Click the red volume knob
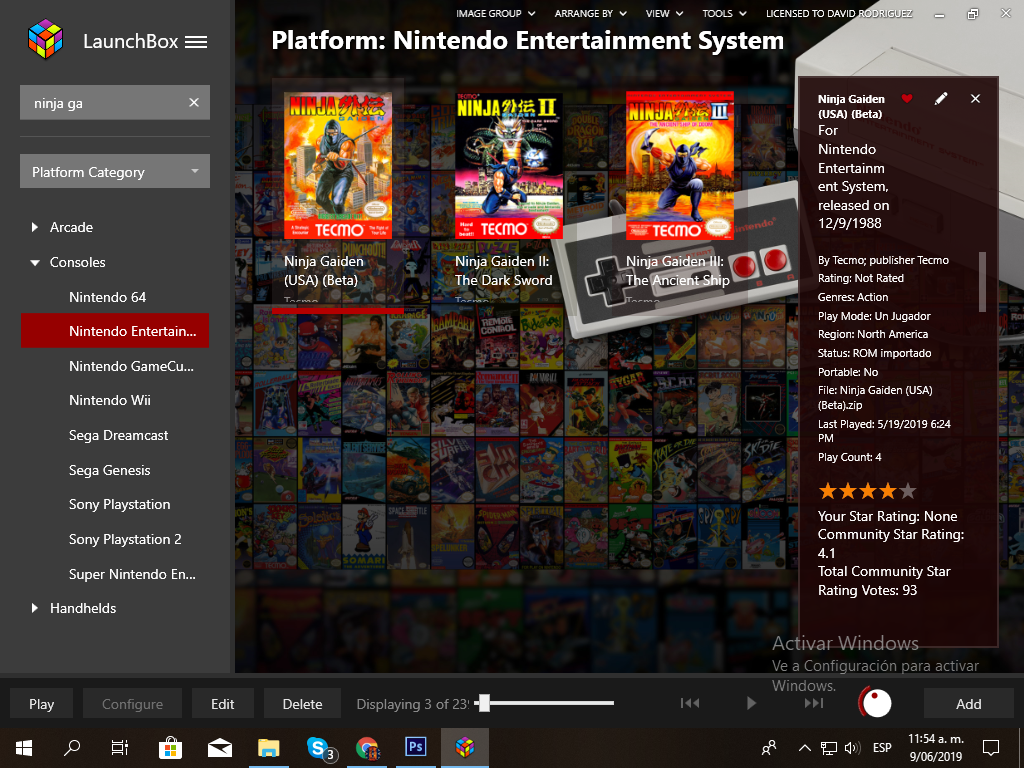Image resolution: width=1024 pixels, height=768 pixels. [874, 703]
